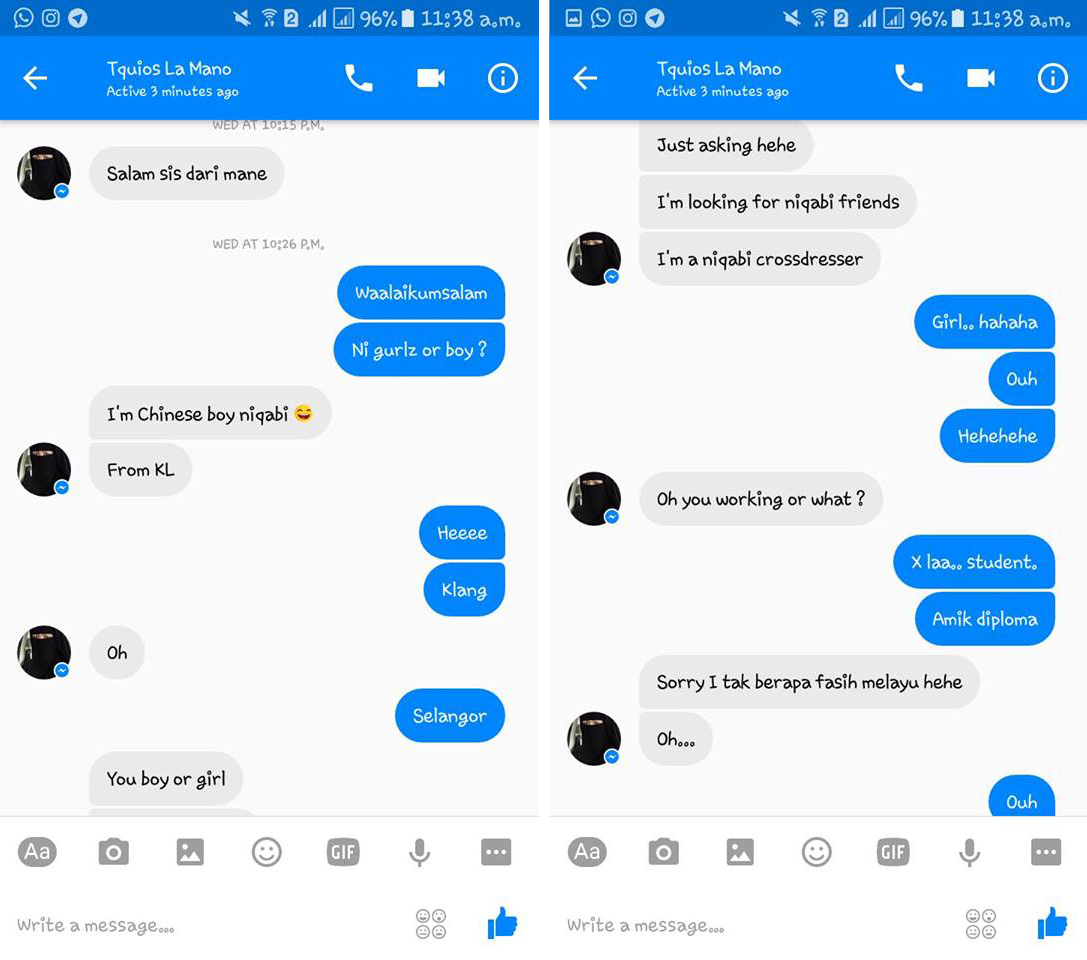Screen dimensions: 1087x960
Task: Tap the voice call icon in left chat
Action: click(x=358, y=78)
